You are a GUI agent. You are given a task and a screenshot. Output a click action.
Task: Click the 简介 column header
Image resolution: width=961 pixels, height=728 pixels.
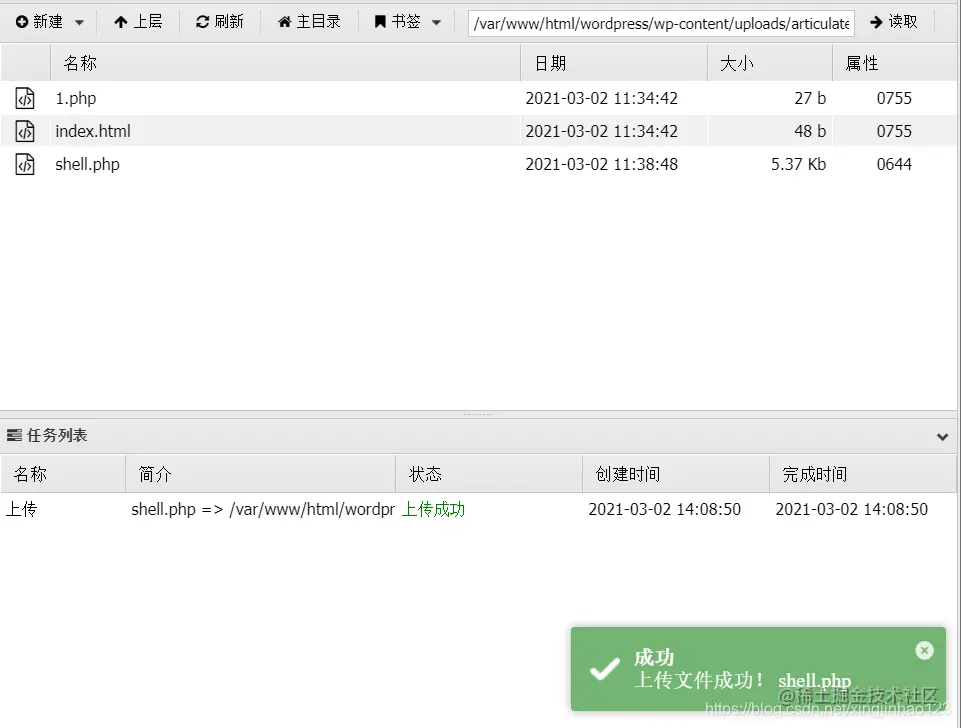[x=260, y=474]
